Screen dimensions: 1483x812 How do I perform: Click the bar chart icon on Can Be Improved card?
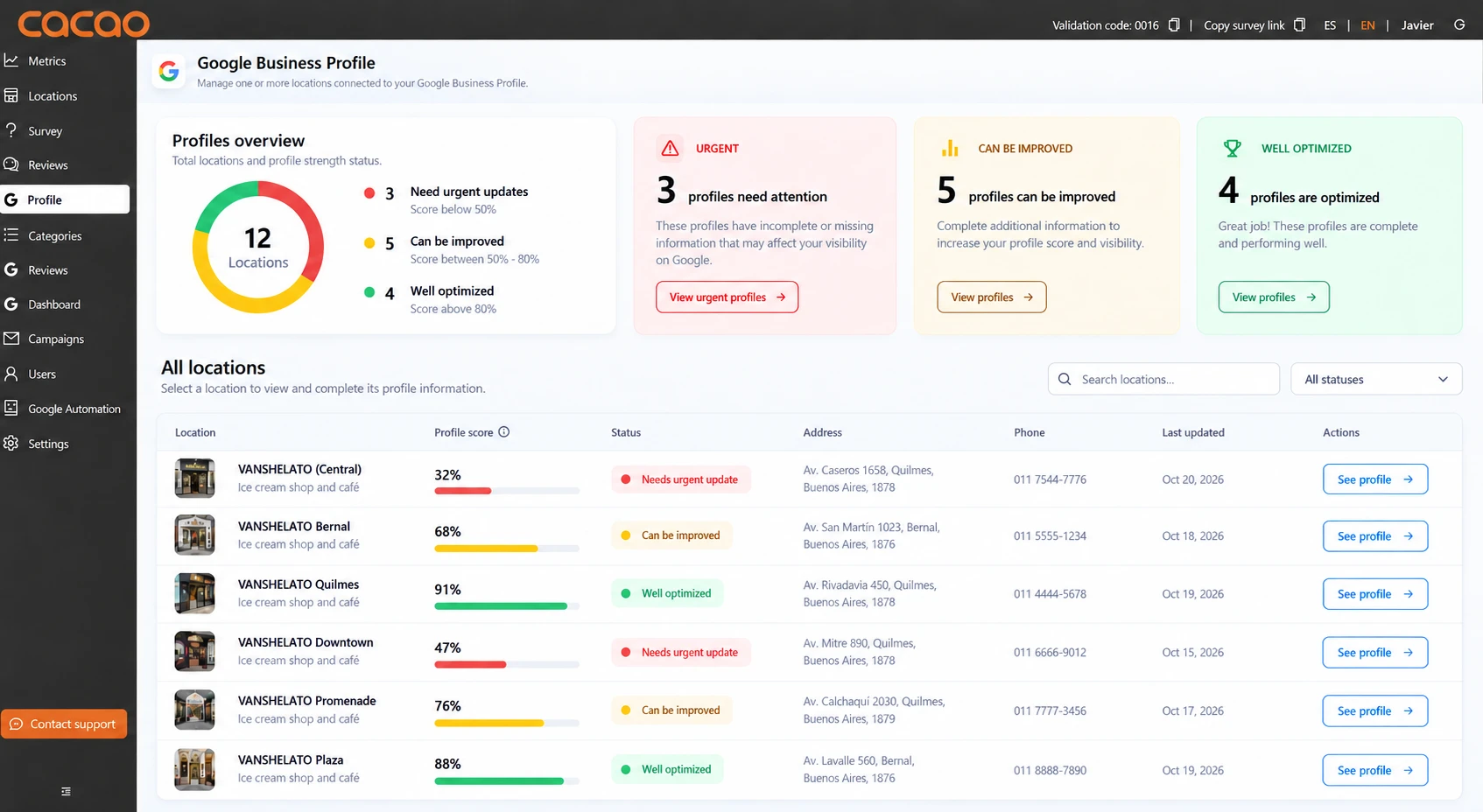(950, 148)
